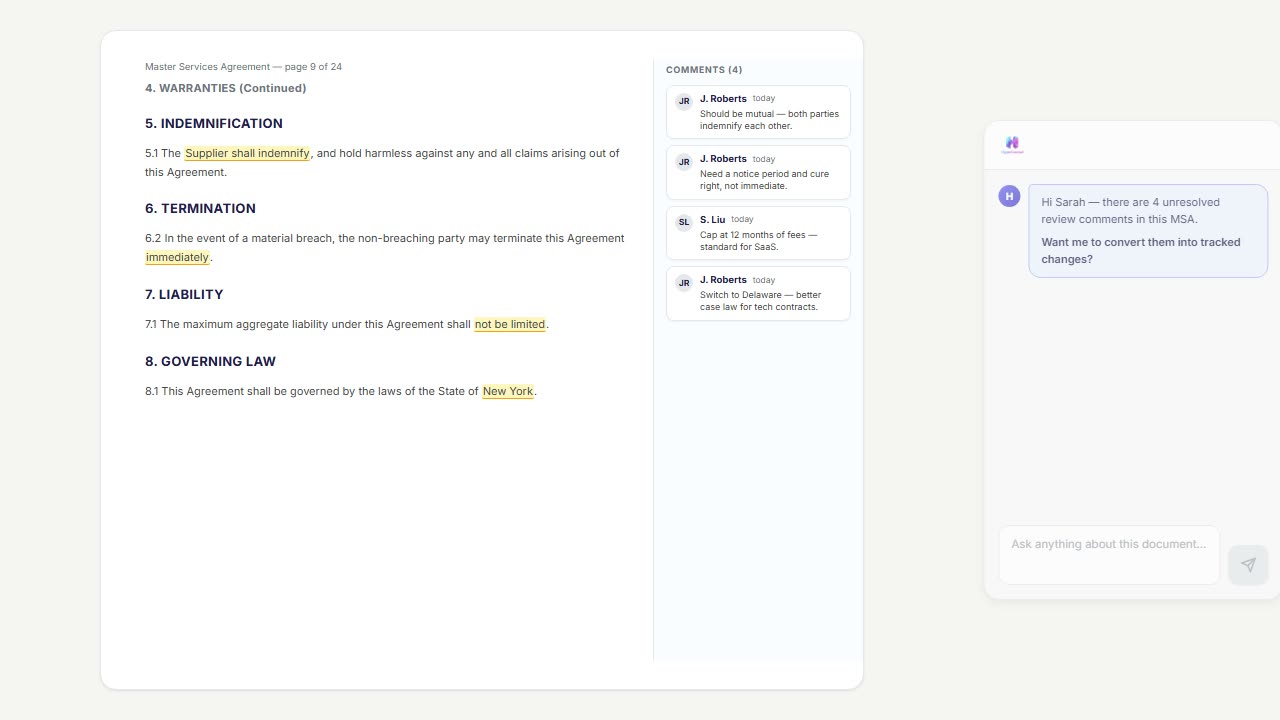Click the '8. GOVERNING LAW' section heading

[210, 362]
